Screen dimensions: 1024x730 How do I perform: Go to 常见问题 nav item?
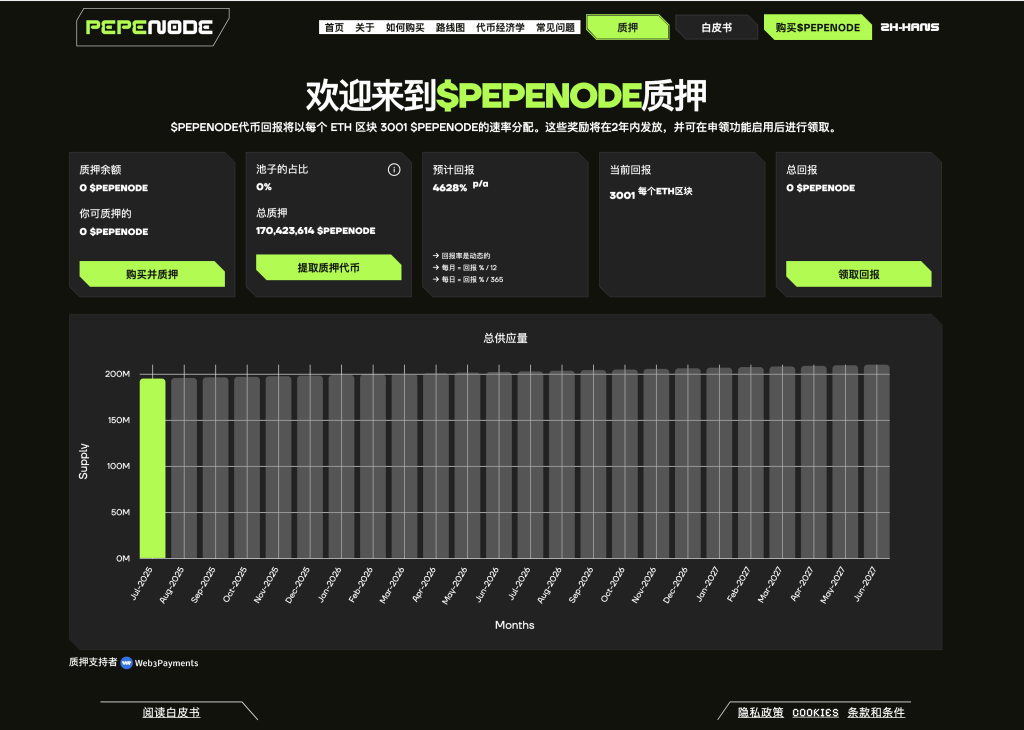coord(556,27)
